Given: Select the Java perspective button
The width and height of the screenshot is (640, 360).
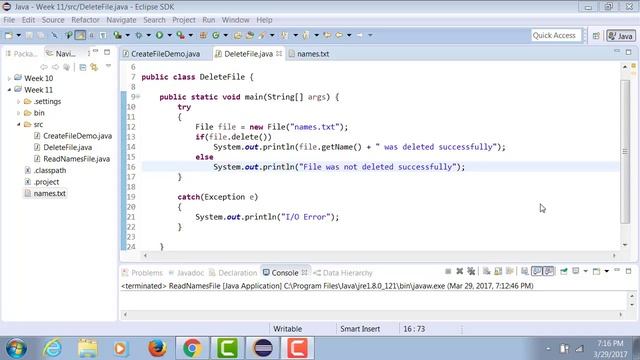Looking at the screenshot, I should tap(621, 36).
